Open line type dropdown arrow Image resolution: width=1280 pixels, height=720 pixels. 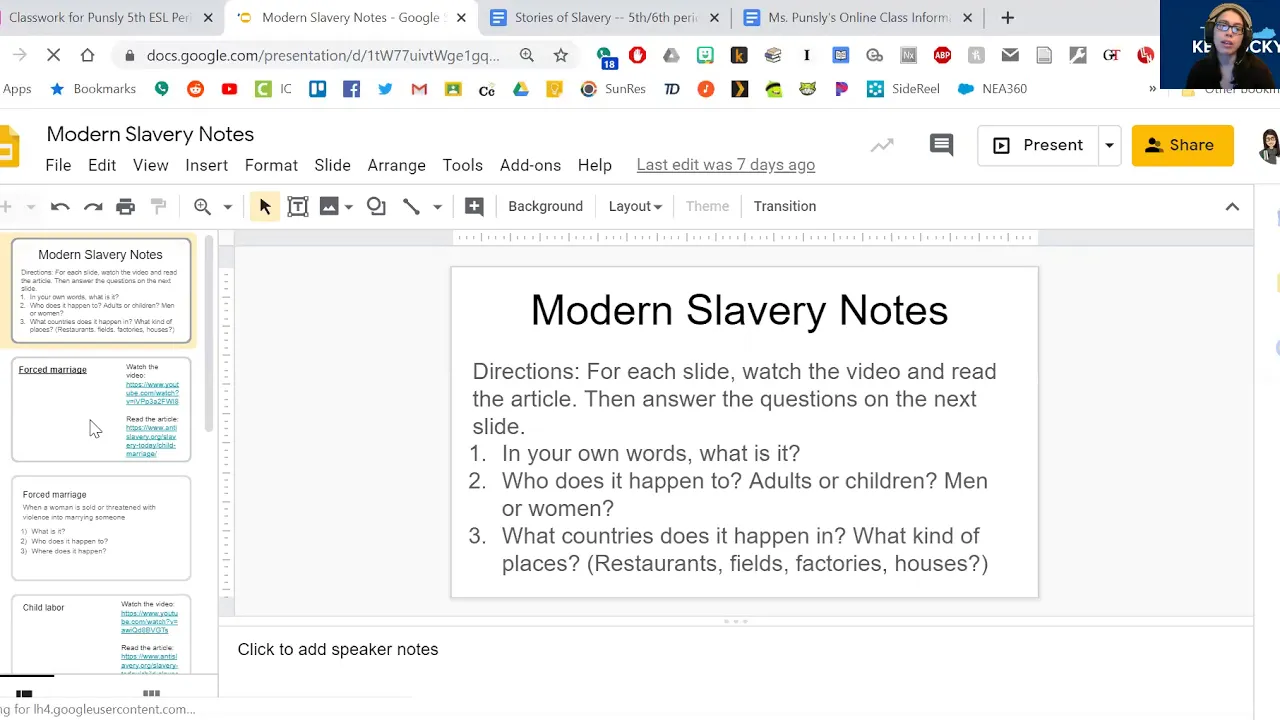click(x=437, y=207)
